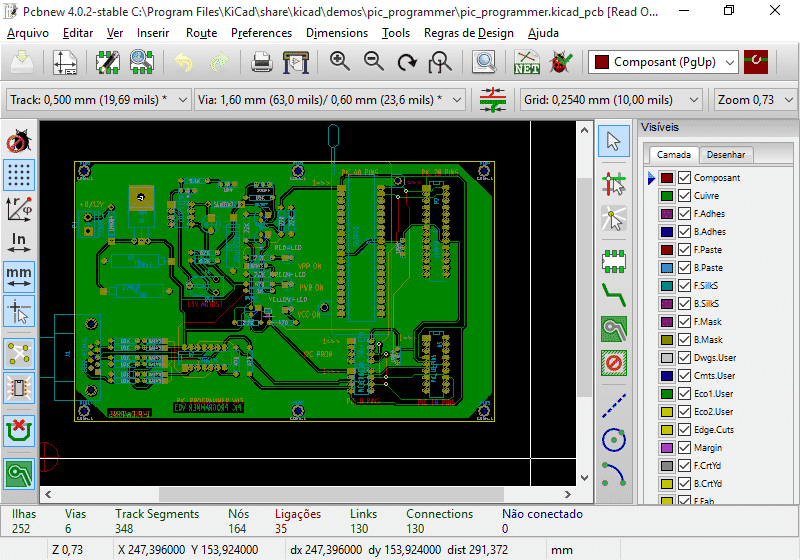The width and height of the screenshot is (800, 560).
Task: Open the Regras de Design menu
Action: [468, 32]
